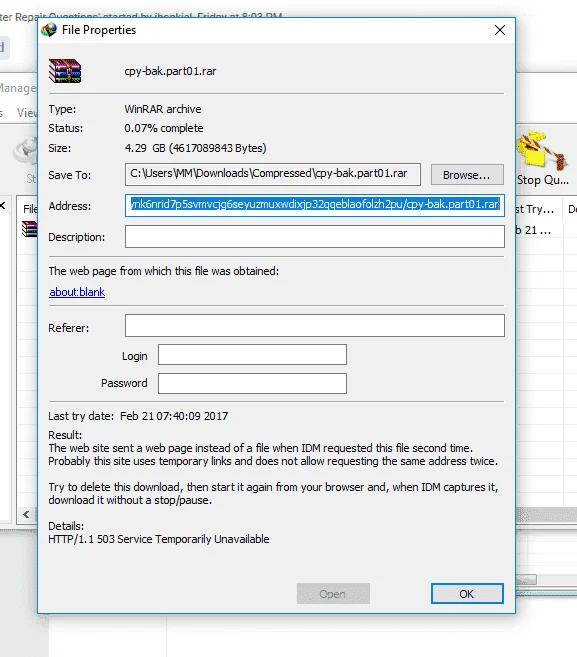Click the Referer input field
Screen dimensions: 577x657
(x=314, y=326)
